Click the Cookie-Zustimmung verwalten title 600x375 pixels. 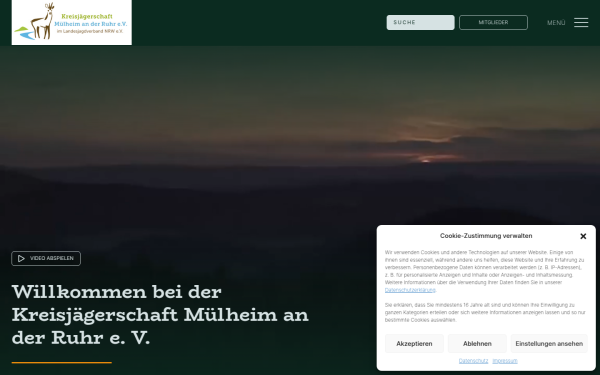click(486, 236)
